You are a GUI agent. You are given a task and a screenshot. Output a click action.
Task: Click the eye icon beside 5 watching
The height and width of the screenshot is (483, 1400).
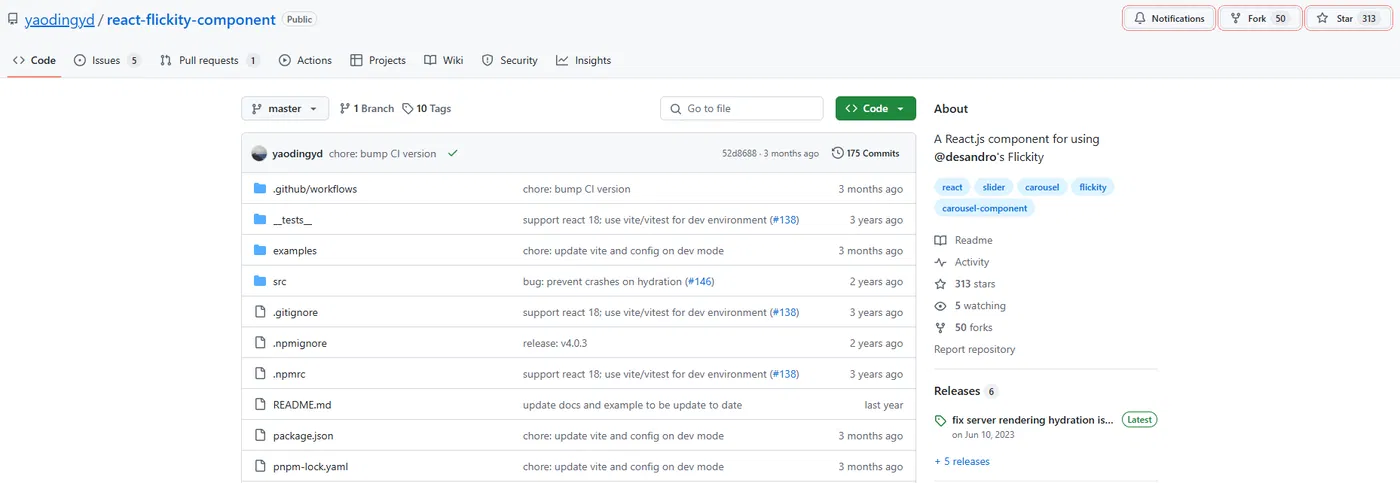click(940, 306)
